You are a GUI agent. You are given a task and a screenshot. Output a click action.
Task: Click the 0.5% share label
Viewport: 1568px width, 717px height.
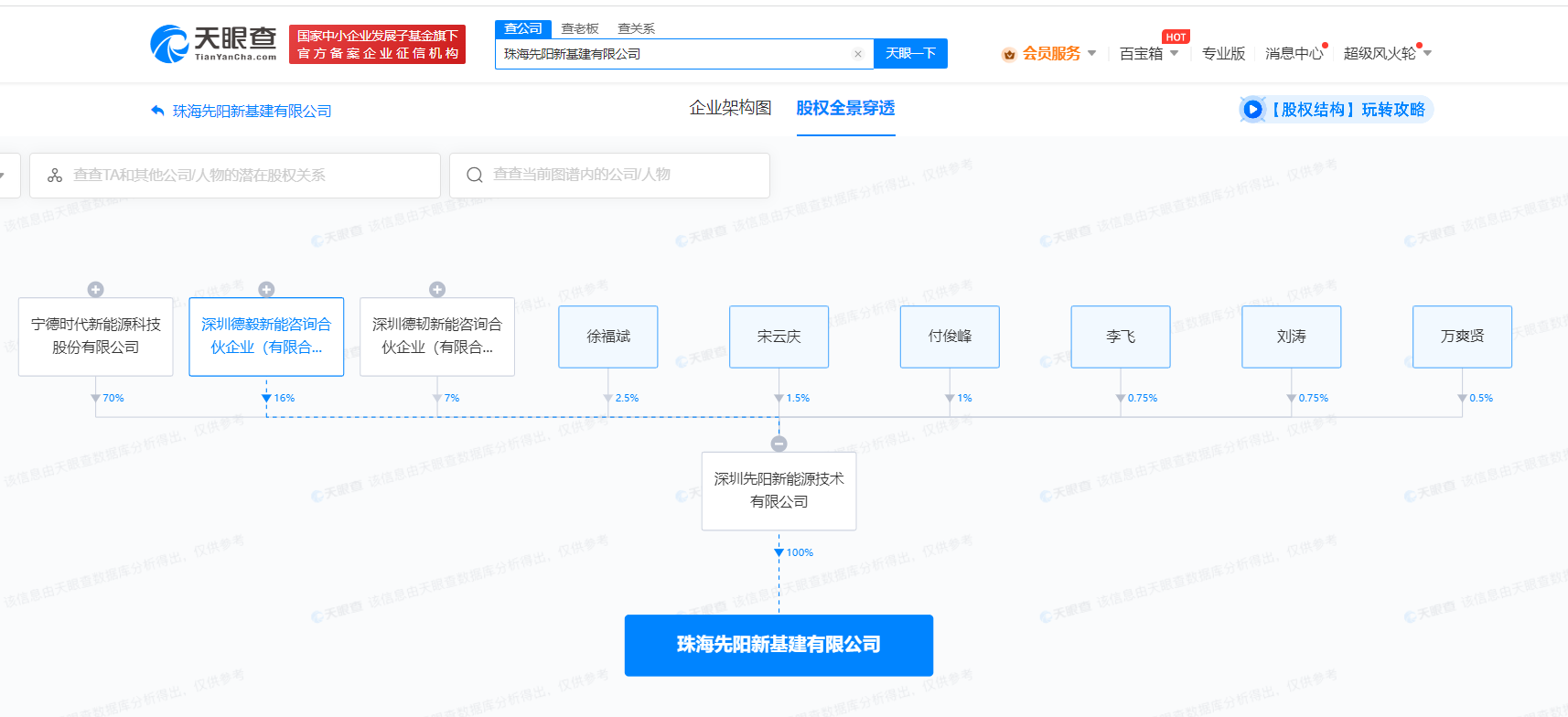[x=1481, y=398]
